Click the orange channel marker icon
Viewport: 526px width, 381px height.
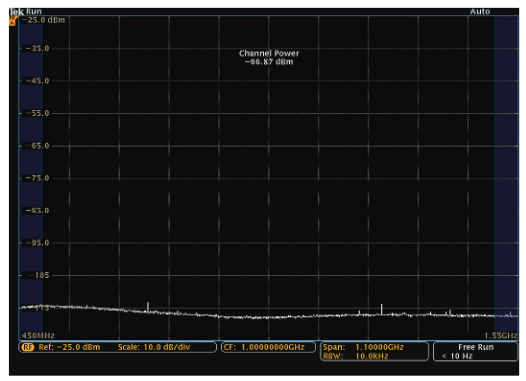[x=12, y=21]
